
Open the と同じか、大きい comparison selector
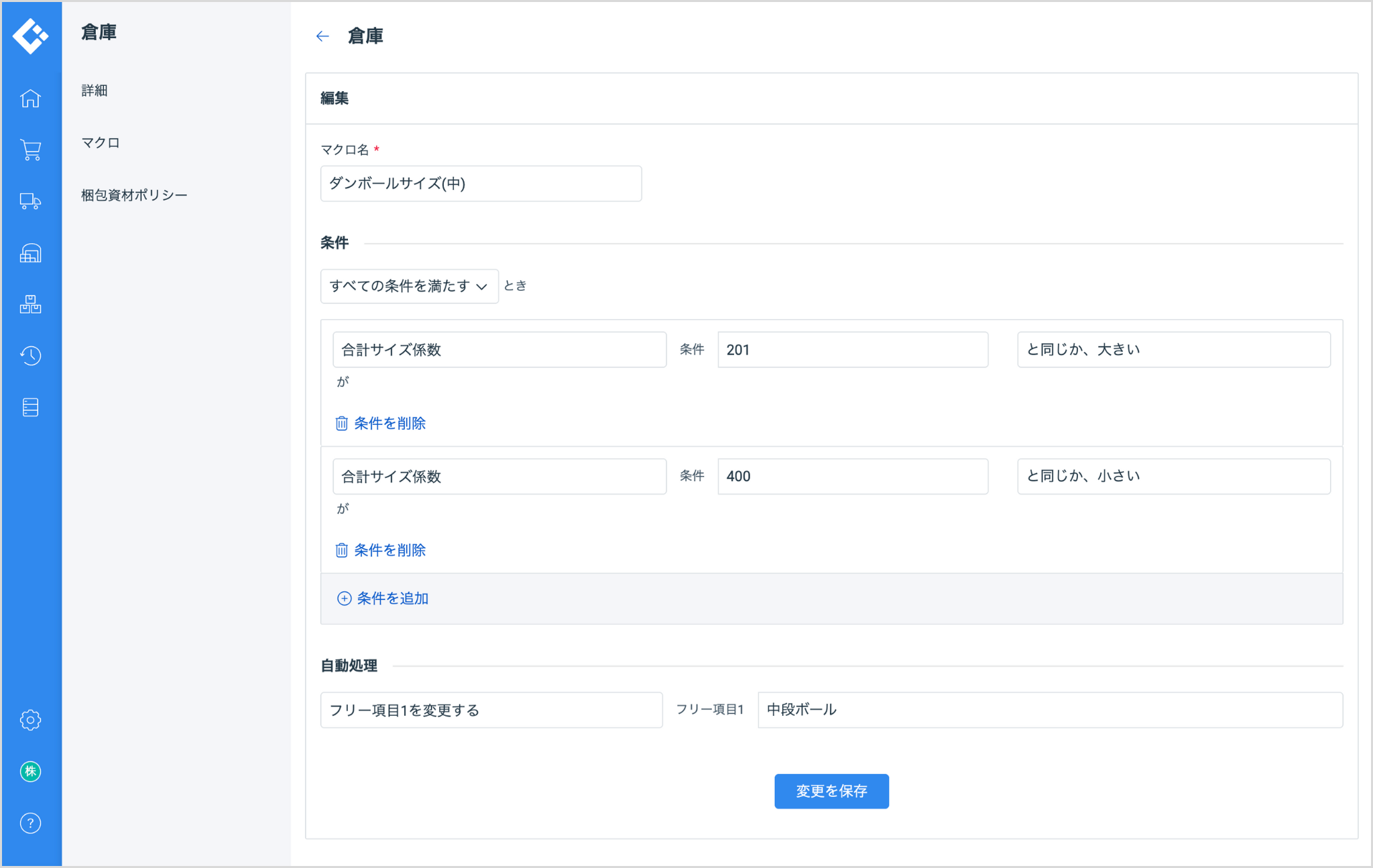pyautogui.click(x=1173, y=350)
